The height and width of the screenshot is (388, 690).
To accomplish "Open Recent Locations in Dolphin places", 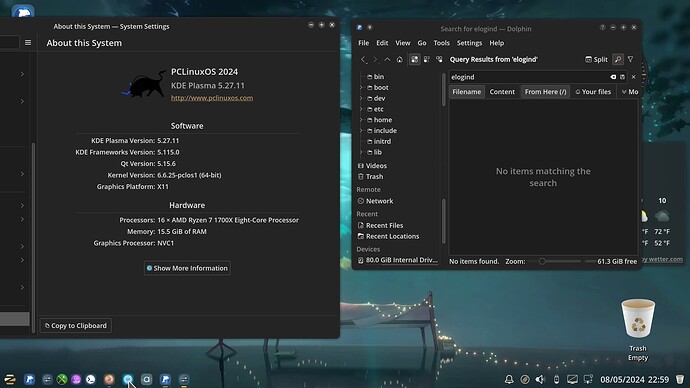I will [x=388, y=236].
